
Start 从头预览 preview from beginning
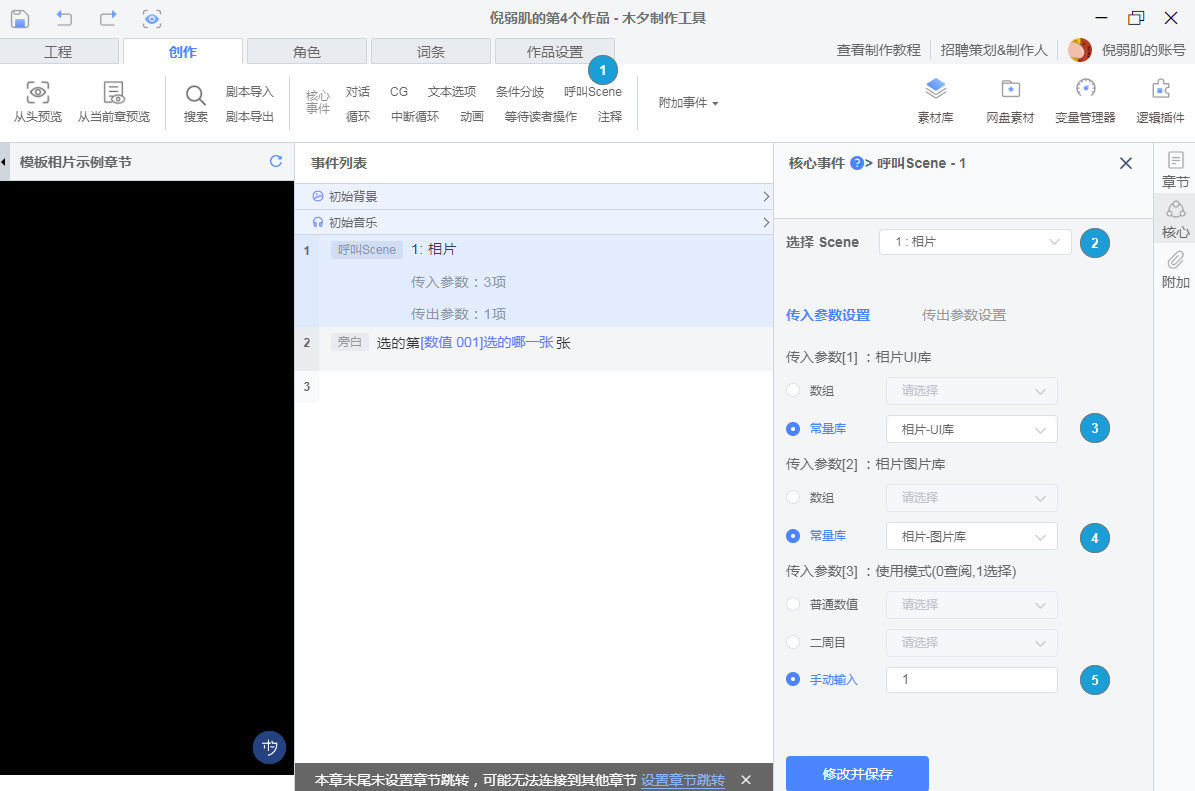tap(37, 101)
